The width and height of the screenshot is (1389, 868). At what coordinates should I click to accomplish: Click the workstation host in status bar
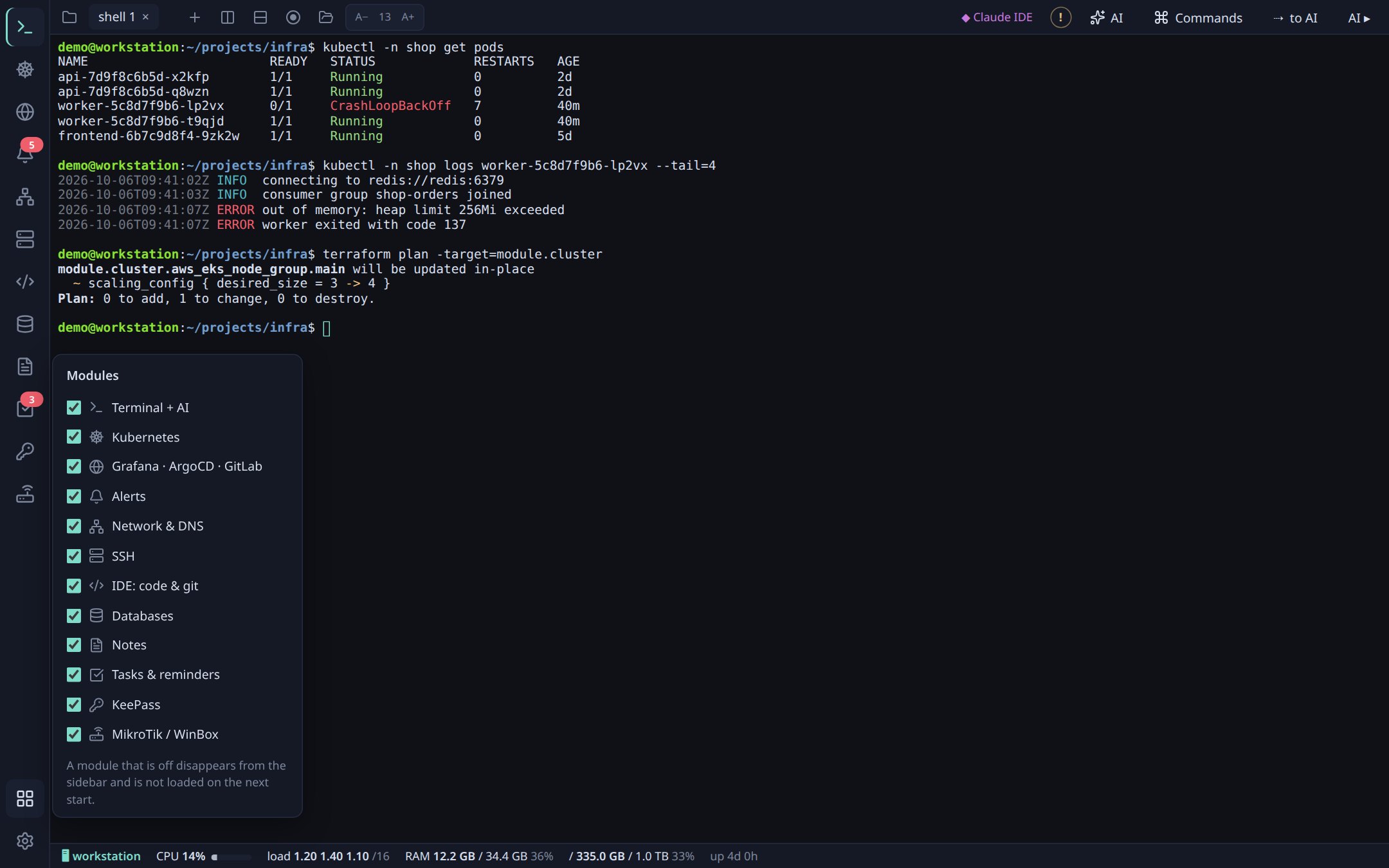(x=101, y=856)
